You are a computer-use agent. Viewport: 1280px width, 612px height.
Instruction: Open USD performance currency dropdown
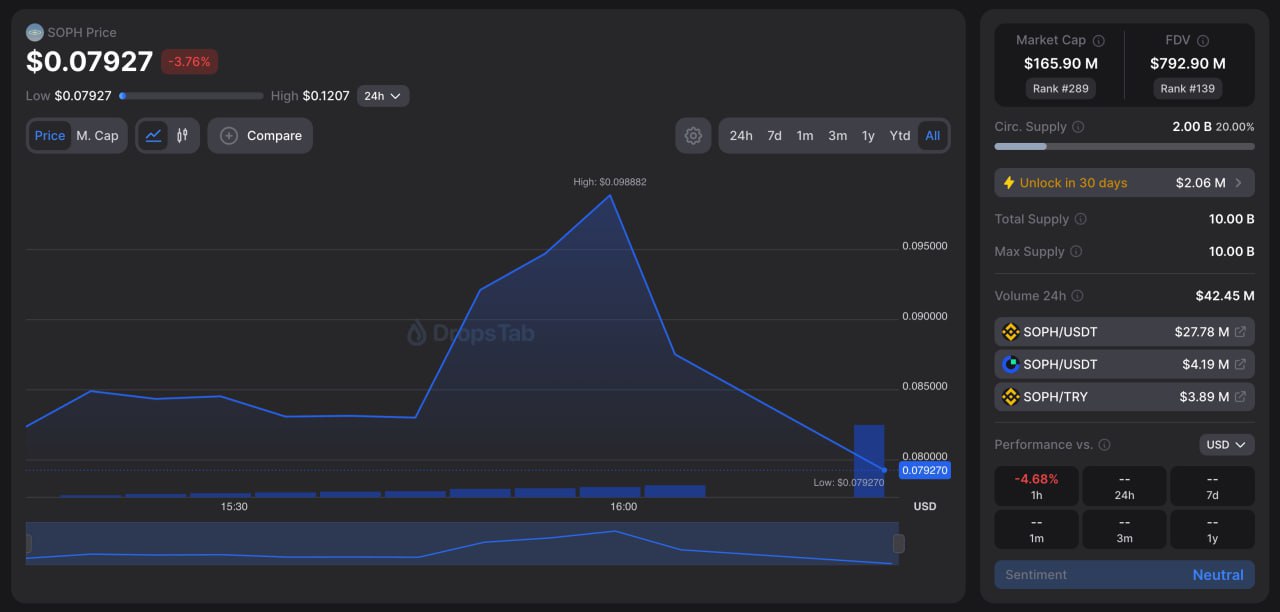pyautogui.click(x=1226, y=444)
